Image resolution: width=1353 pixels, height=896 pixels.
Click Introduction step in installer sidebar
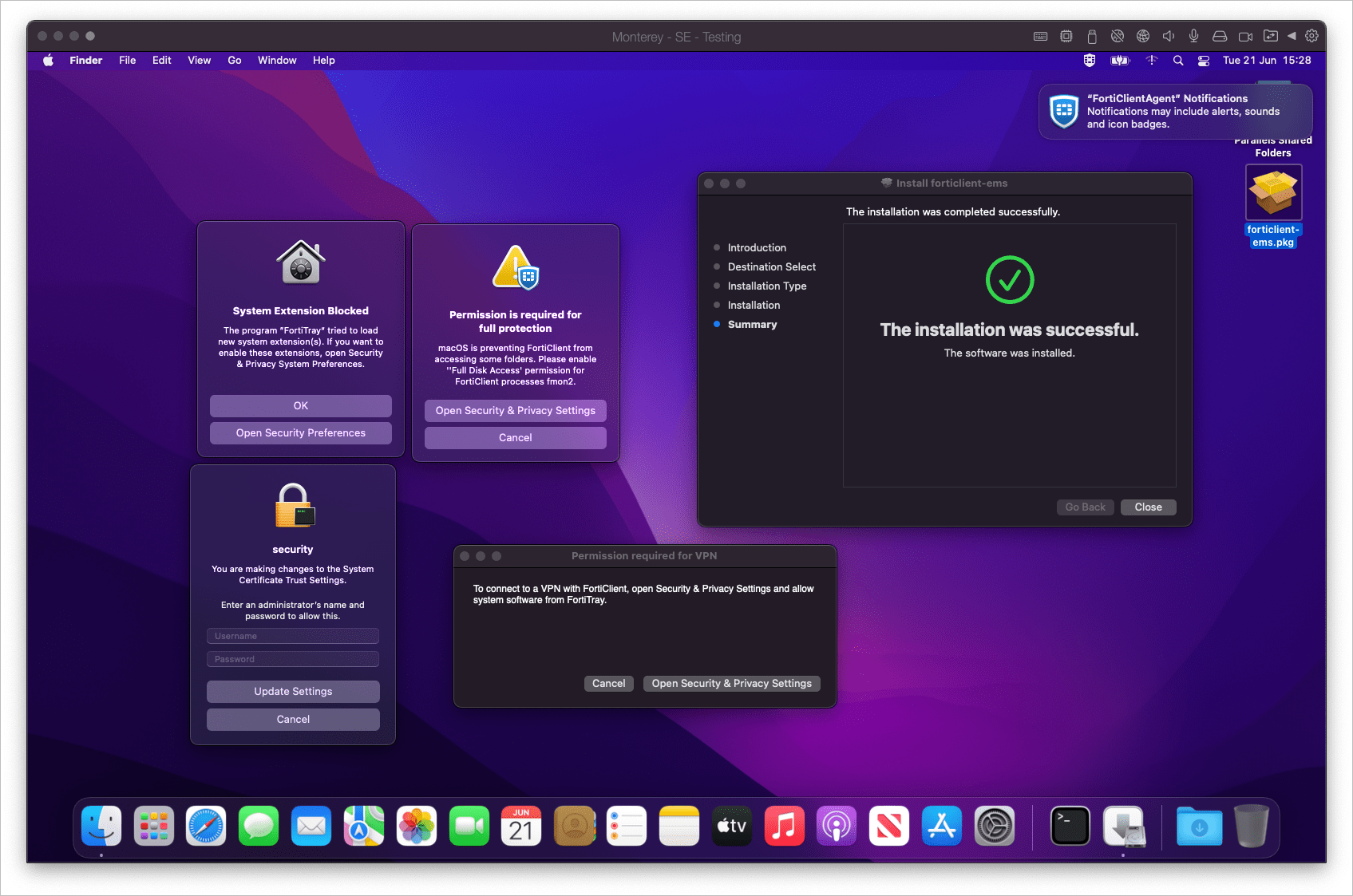(x=757, y=247)
